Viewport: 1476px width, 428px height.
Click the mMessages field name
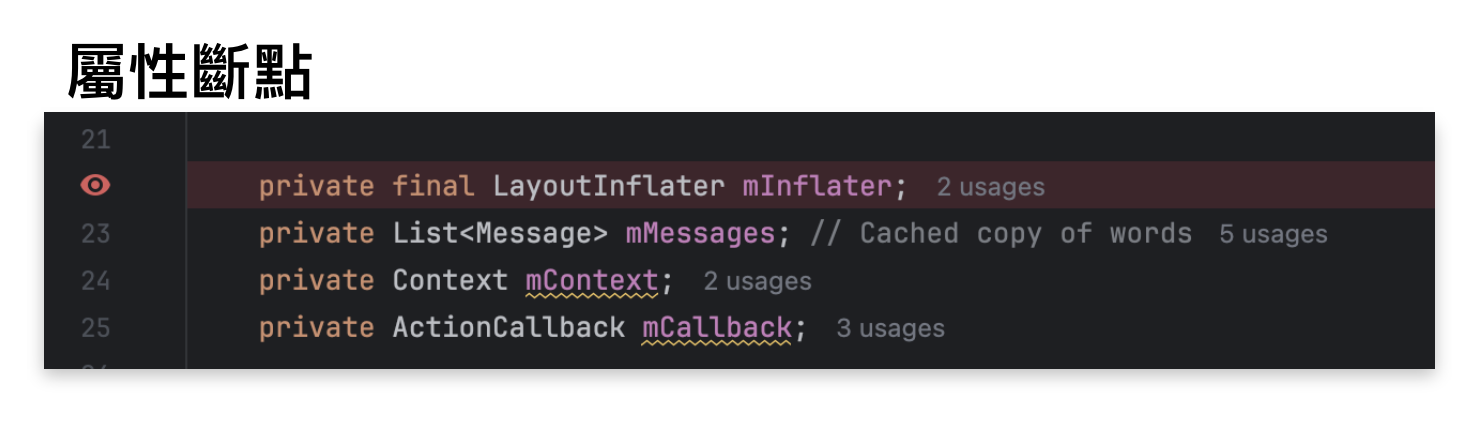pyautogui.click(x=700, y=234)
